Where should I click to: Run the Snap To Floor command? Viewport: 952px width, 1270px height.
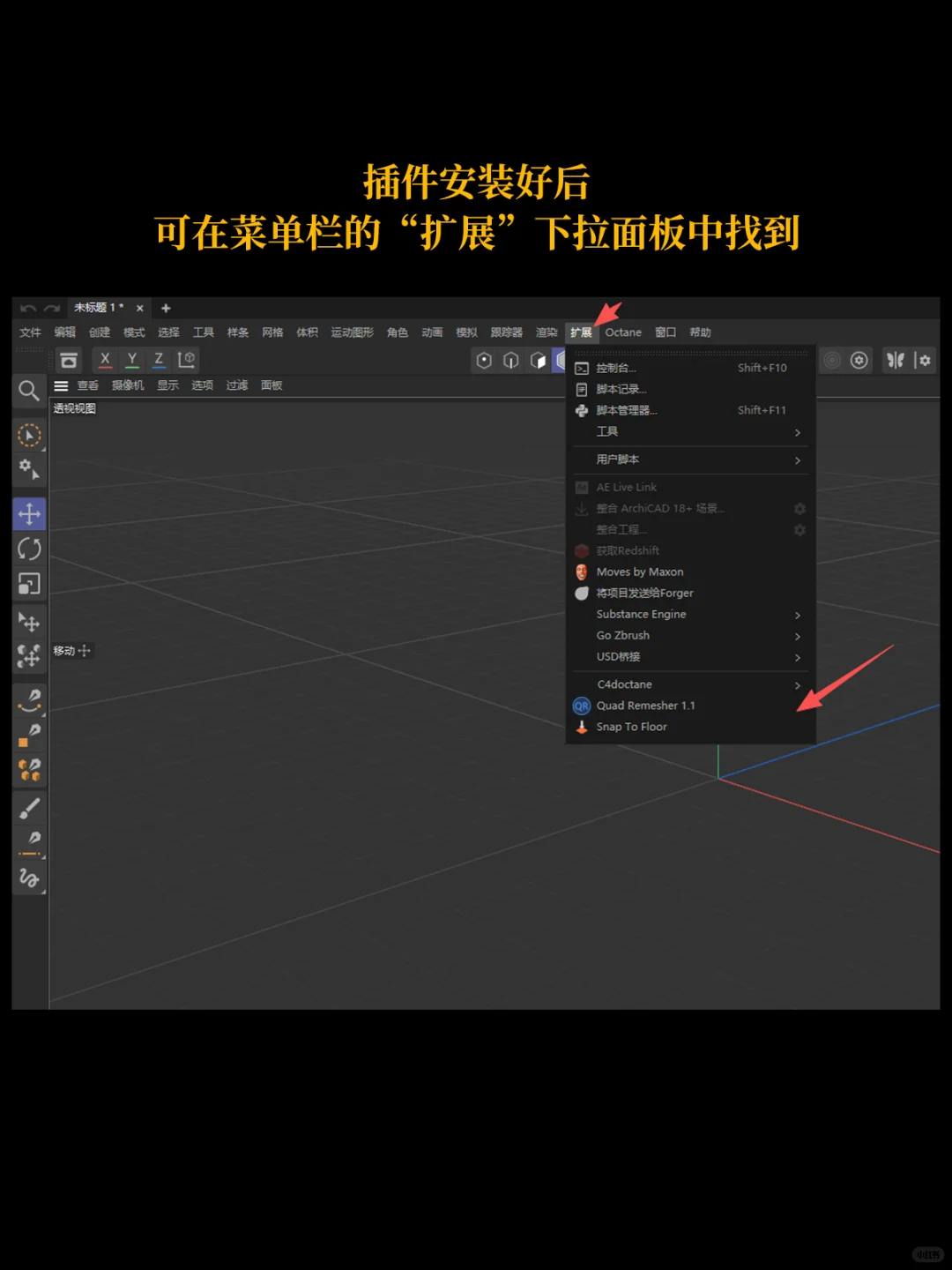click(632, 727)
